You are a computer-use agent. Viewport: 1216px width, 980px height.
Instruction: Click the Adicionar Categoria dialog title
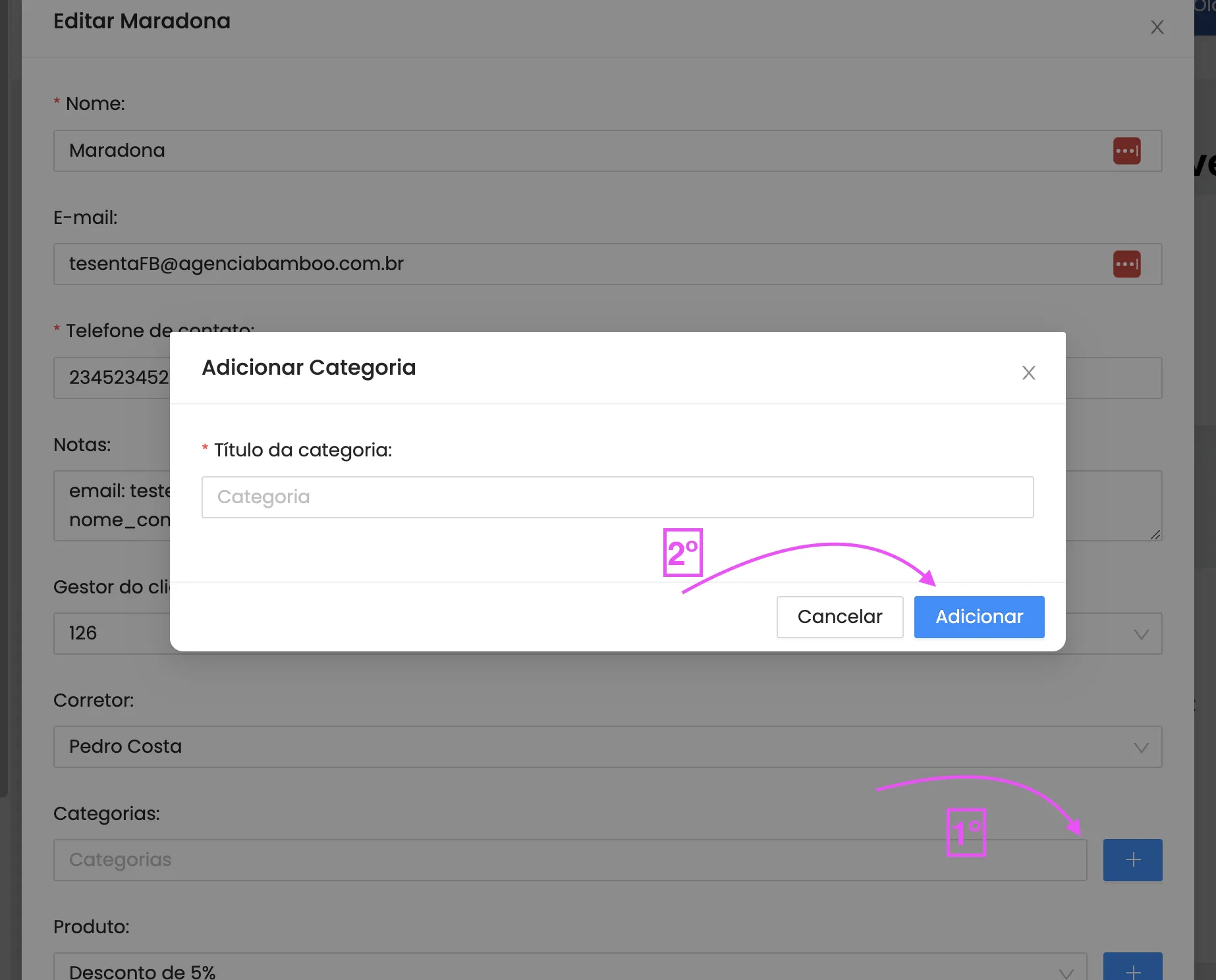point(309,367)
